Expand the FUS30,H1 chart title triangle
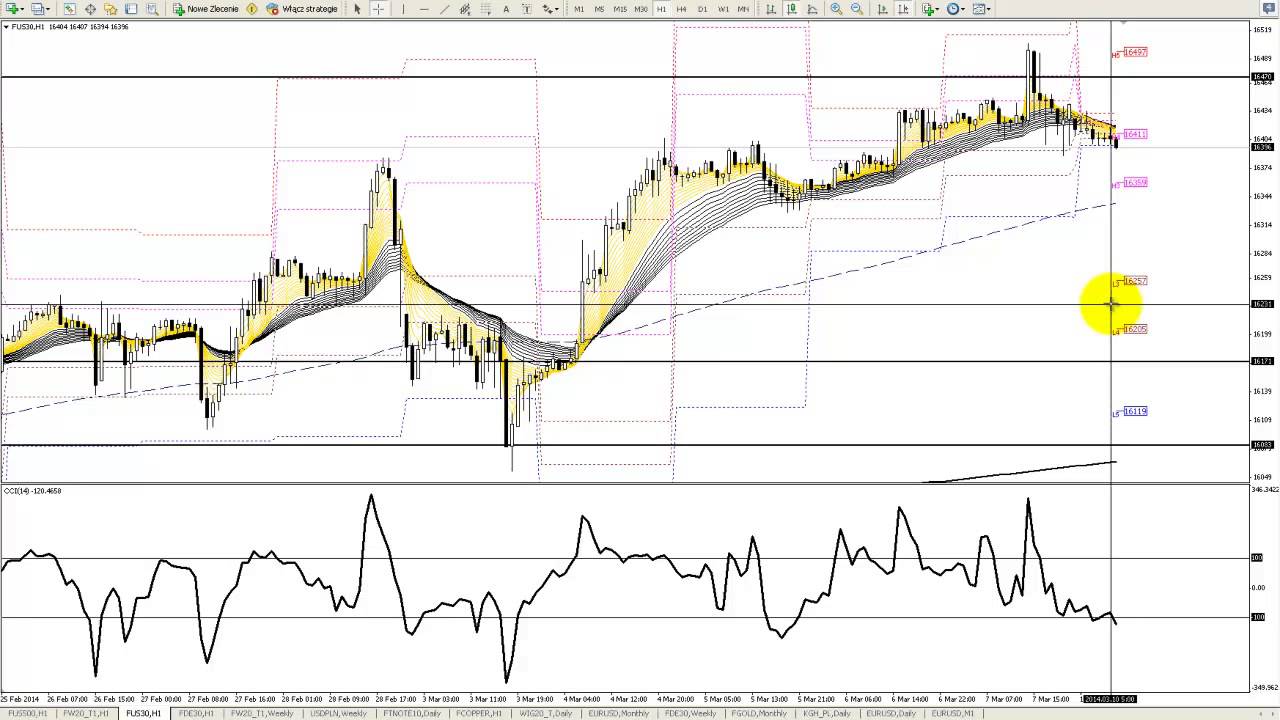 (x=7, y=26)
